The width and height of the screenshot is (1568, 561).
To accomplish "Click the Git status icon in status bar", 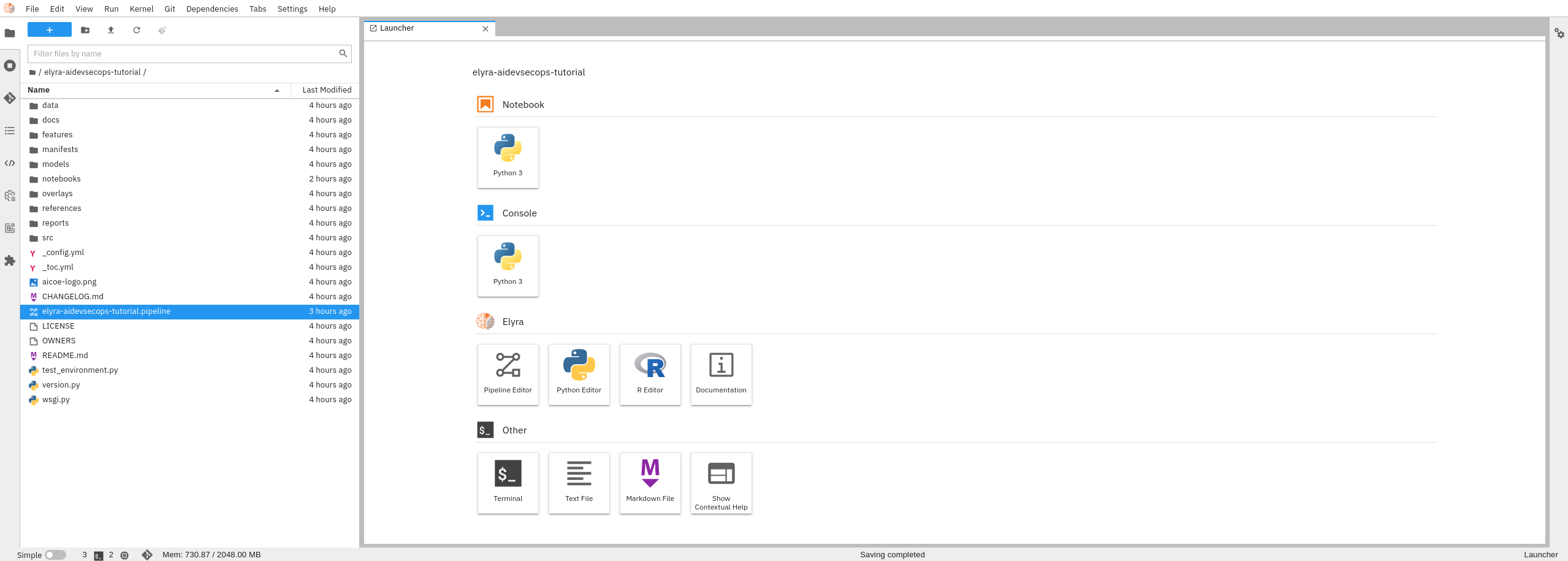I will click(x=147, y=555).
